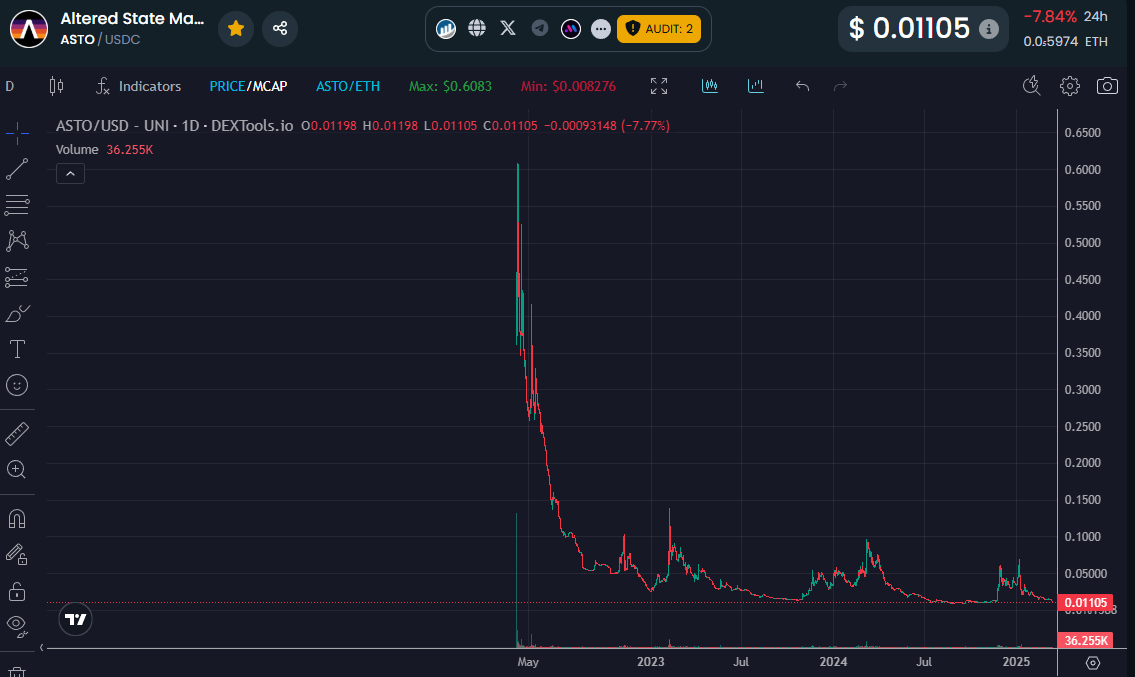
Task: Click the Min: $0.008276 label
Action: [568, 86]
